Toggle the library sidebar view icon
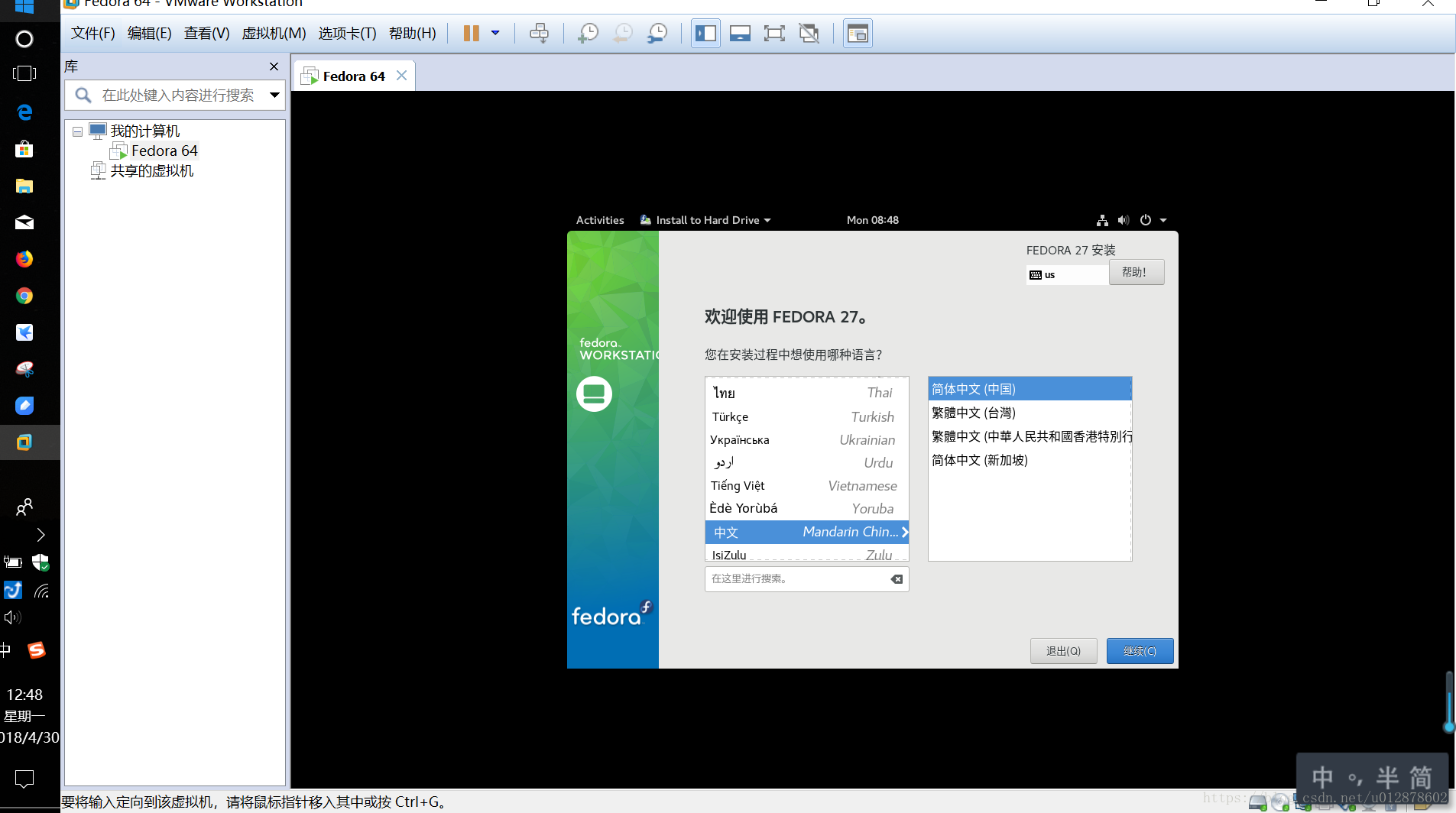The image size is (1456, 813). click(705, 33)
